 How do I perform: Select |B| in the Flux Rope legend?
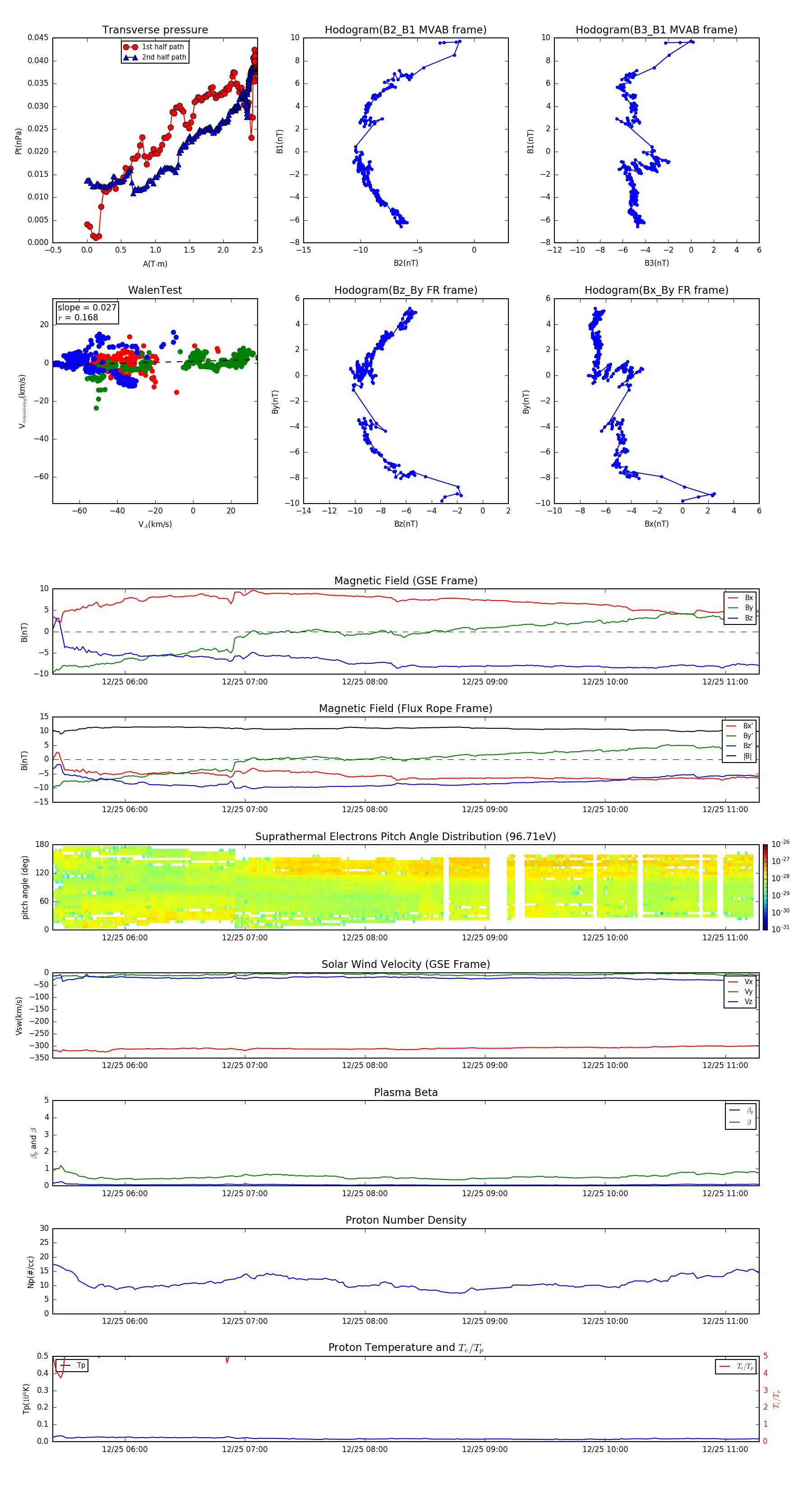pyautogui.click(x=740, y=756)
